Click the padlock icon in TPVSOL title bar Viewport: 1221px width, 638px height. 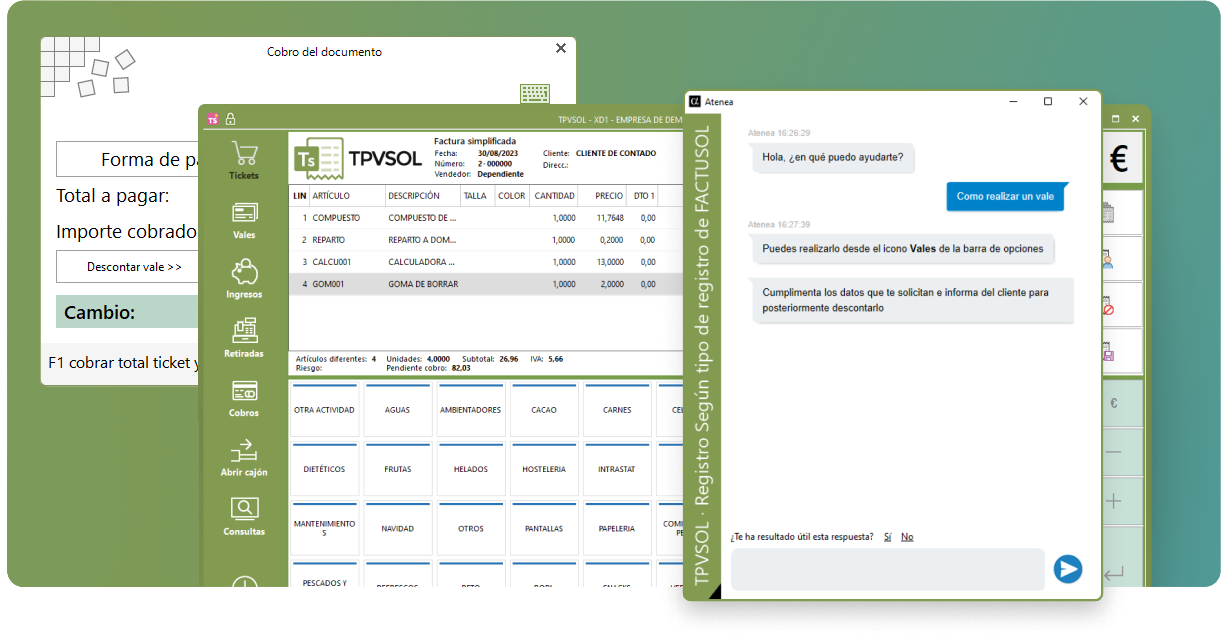230,119
